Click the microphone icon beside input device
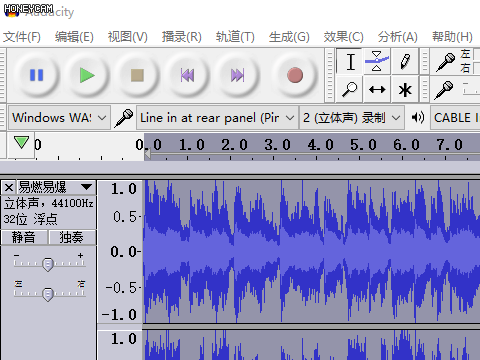 click(123, 118)
